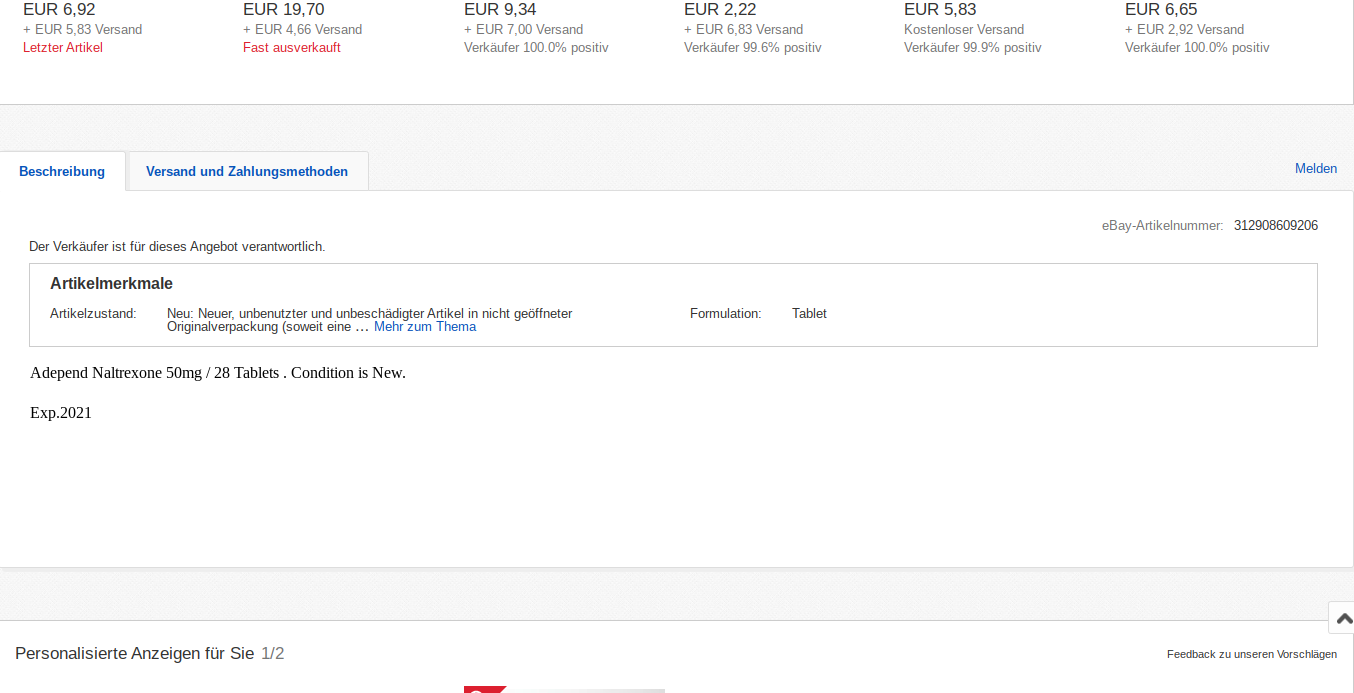Open the item priced EUR 19,70
The image size is (1354, 693).
click(283, 10)
